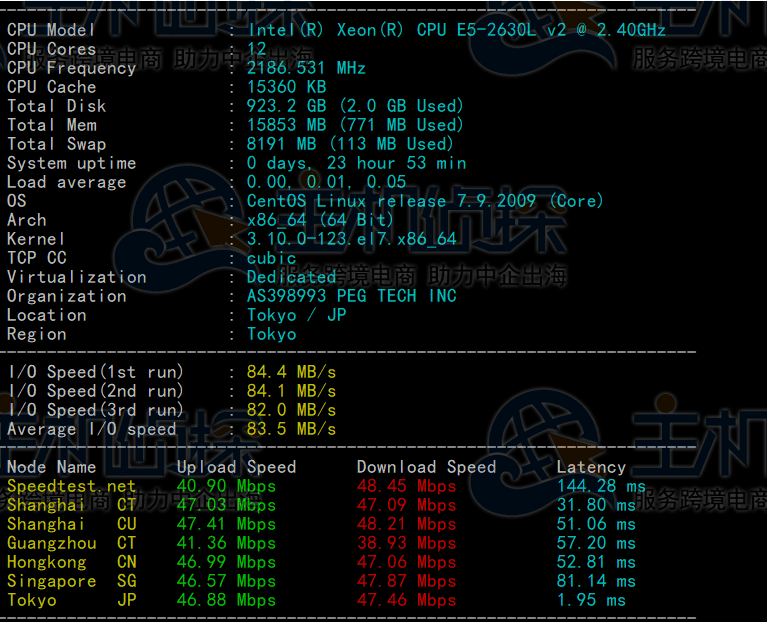Select TCP CC value cubic
The width and height of the screenshot is (767, 622).
tap(271, 258)
